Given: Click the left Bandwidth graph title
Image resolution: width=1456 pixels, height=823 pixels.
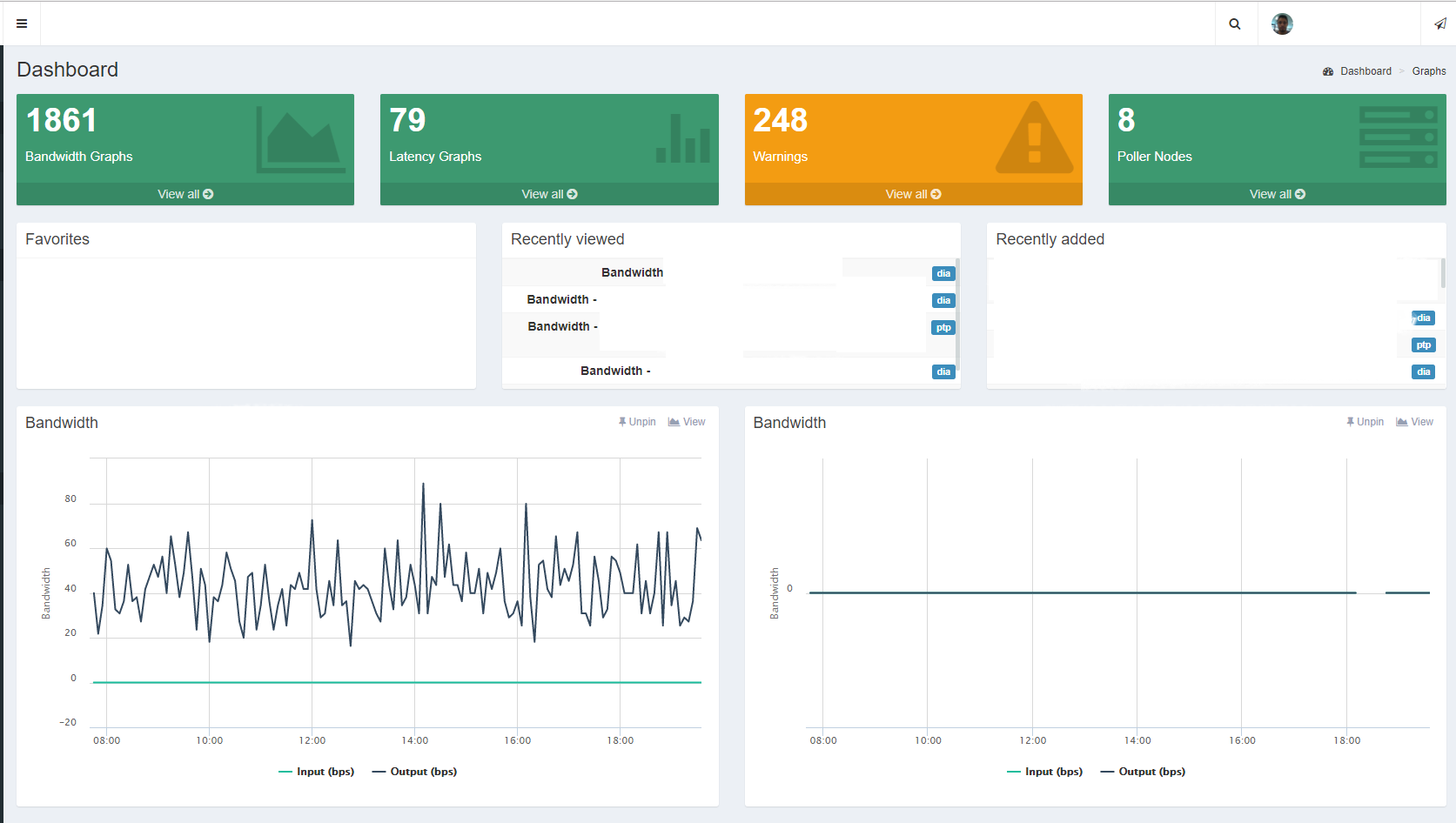Looking at the screenshot, I should [62, 423].
